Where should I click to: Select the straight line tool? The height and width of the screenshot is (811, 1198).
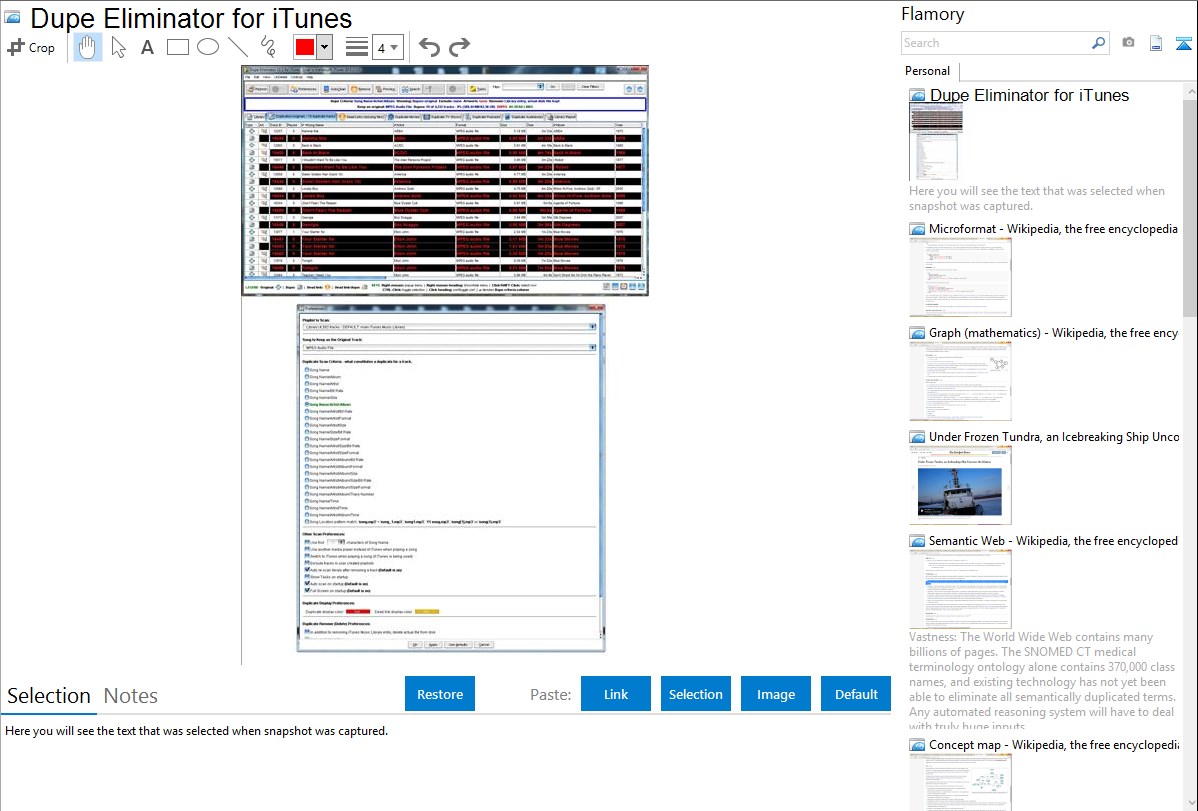[238, 47]
